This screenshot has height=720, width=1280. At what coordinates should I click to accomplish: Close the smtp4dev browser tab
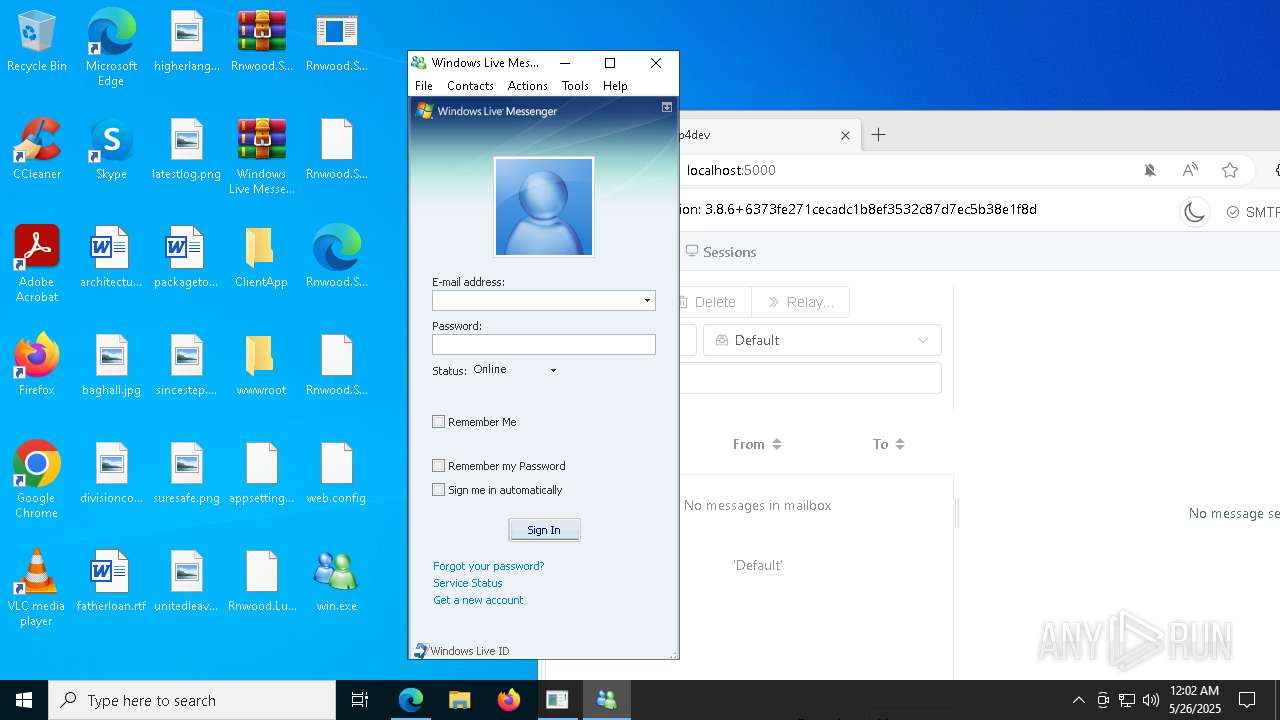tap(845, 135)
